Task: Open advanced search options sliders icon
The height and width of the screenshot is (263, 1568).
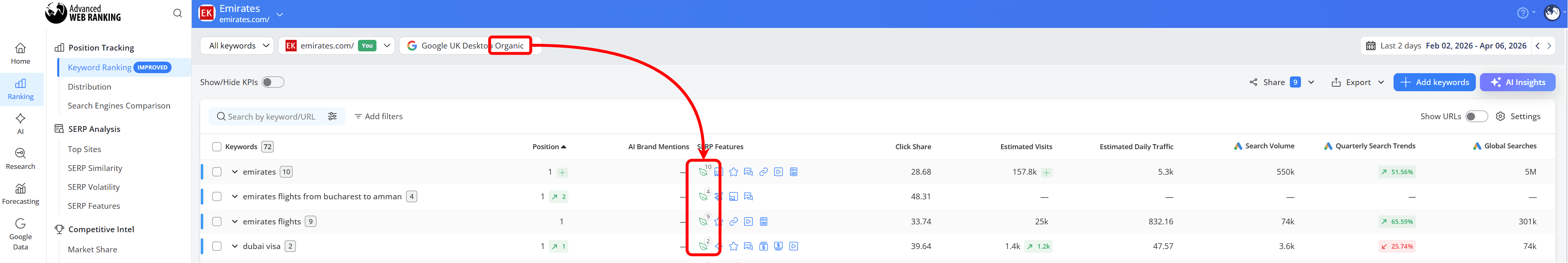Action: [x=332, y=116]
